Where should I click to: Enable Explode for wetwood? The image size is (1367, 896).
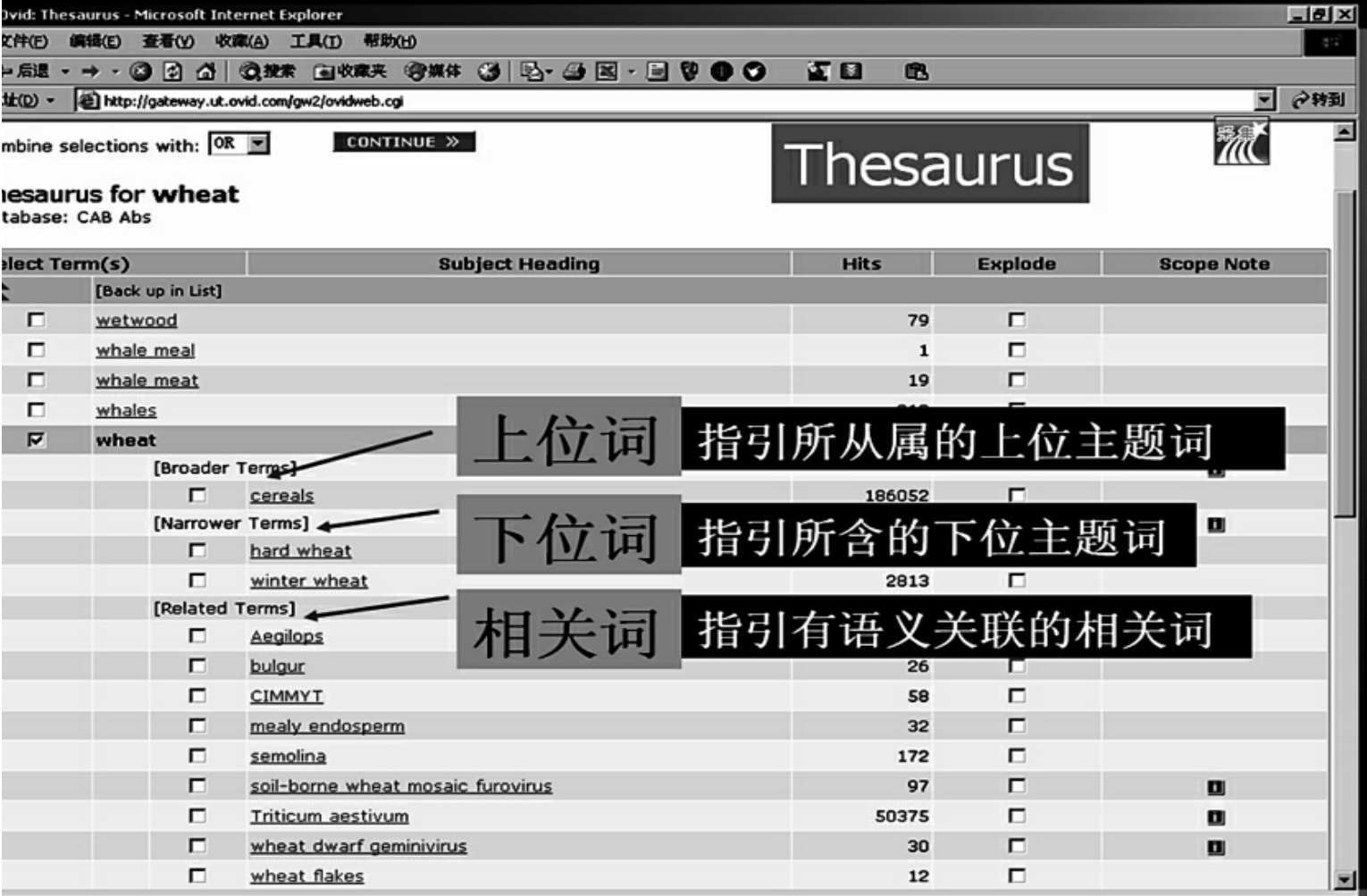1017,320
